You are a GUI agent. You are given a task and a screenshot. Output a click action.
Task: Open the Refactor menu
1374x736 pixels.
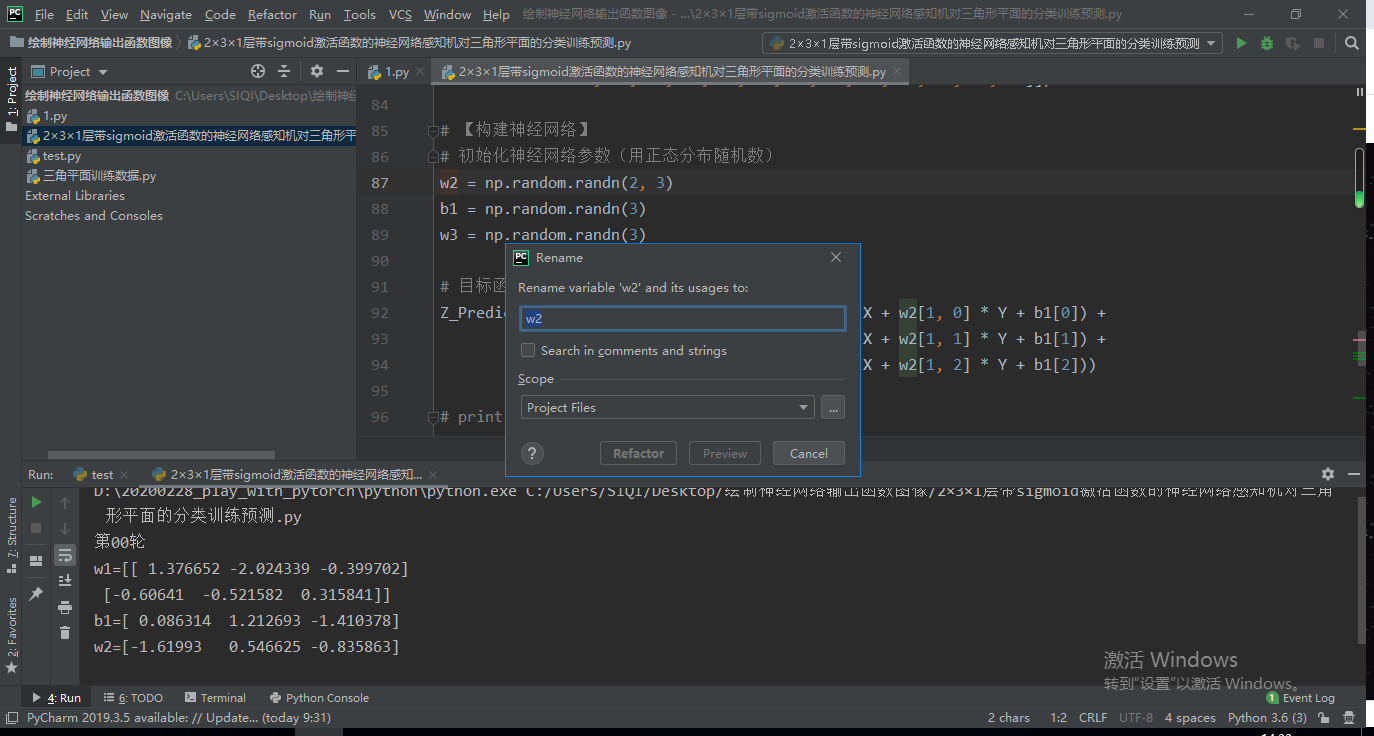(272, 14)
